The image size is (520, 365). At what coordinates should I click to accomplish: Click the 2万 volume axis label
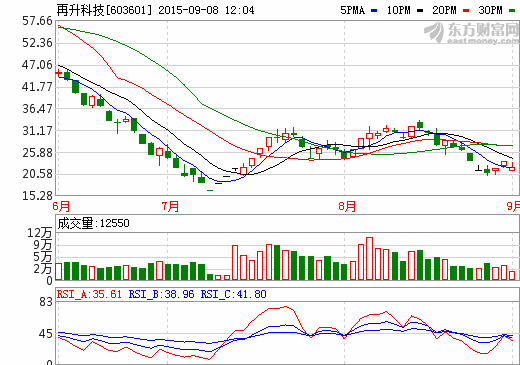[43, 269]
